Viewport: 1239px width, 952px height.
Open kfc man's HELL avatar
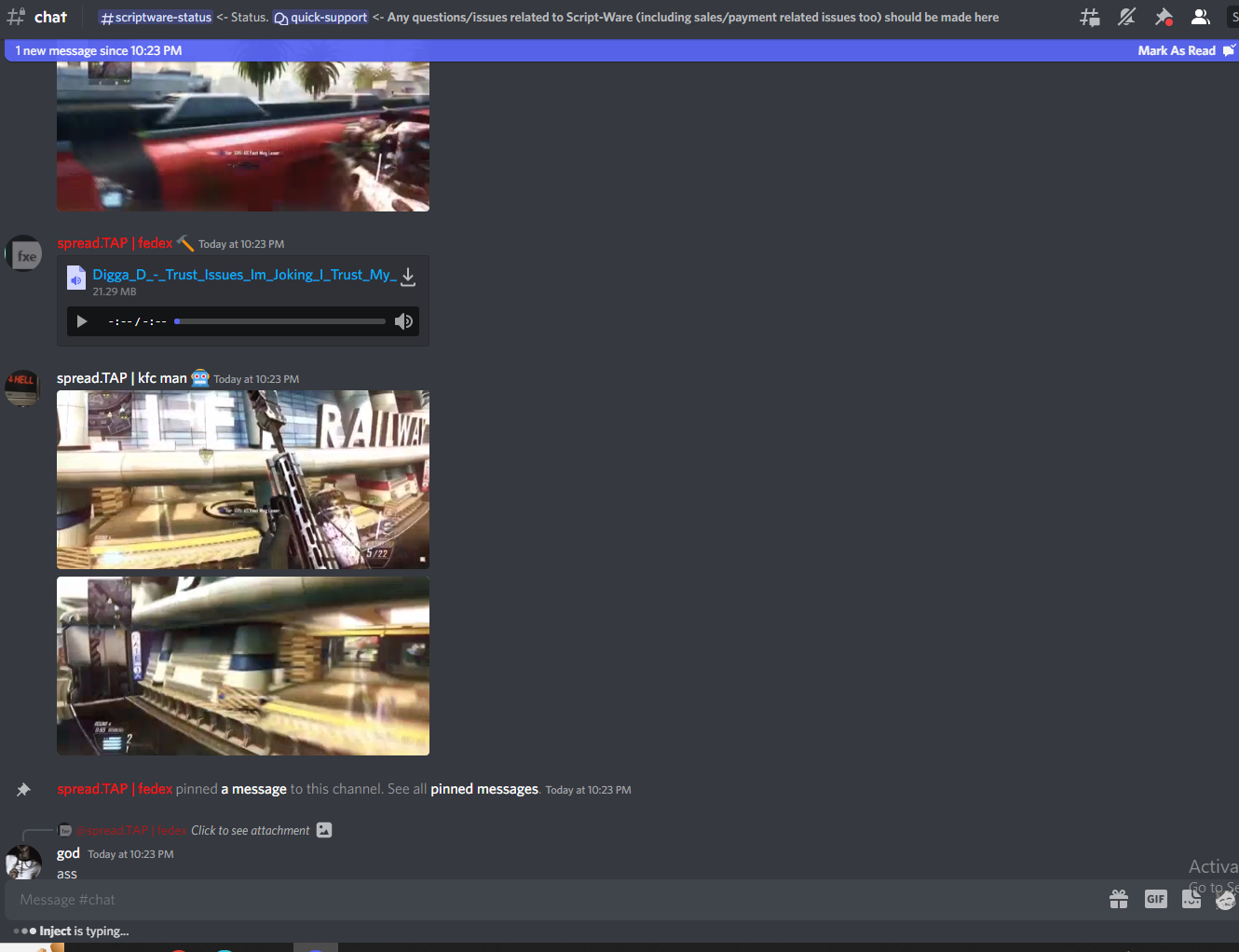[x=23, y=388]
